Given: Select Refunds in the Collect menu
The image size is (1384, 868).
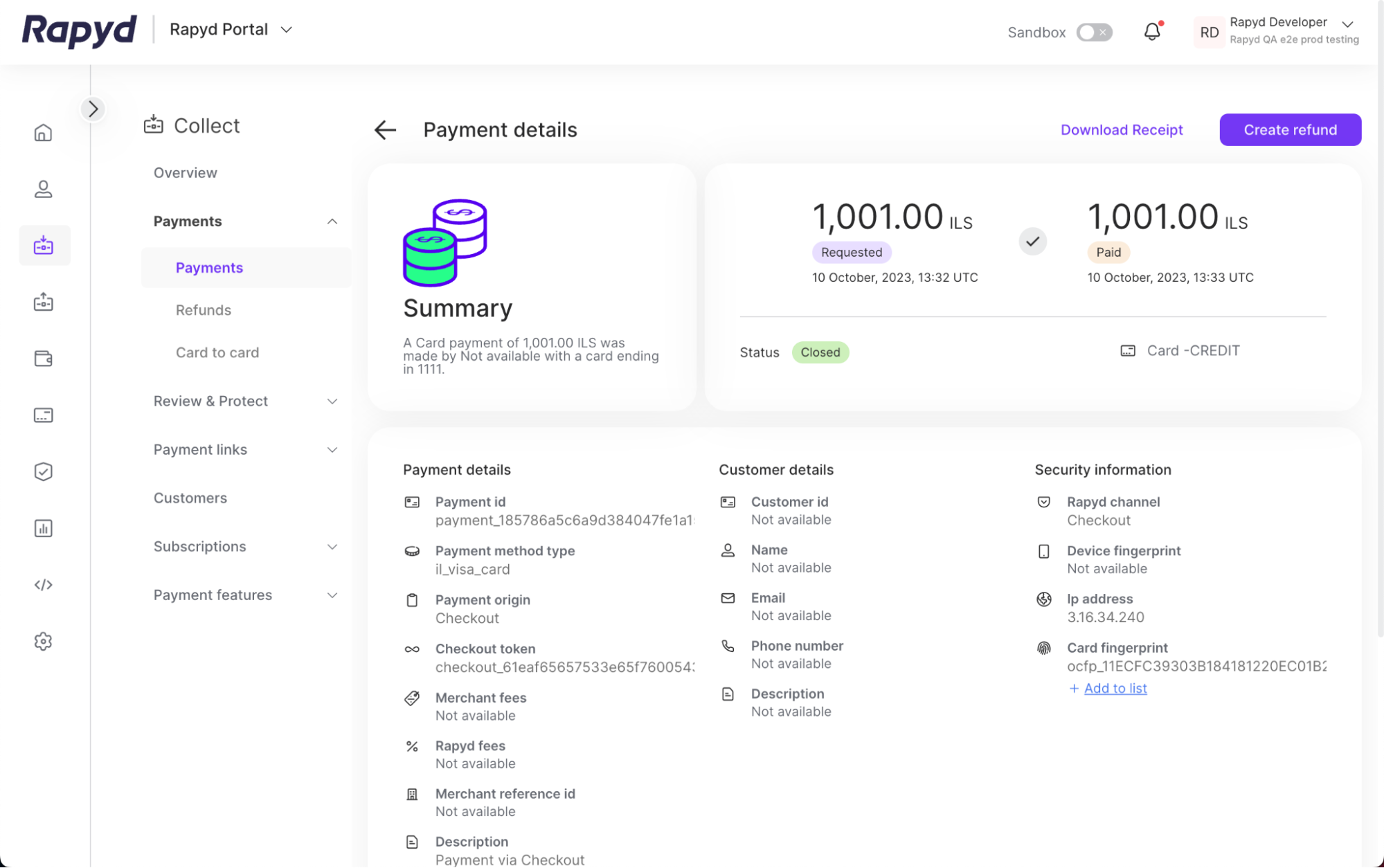Looking at the screenshot, I should coord(203,310).
